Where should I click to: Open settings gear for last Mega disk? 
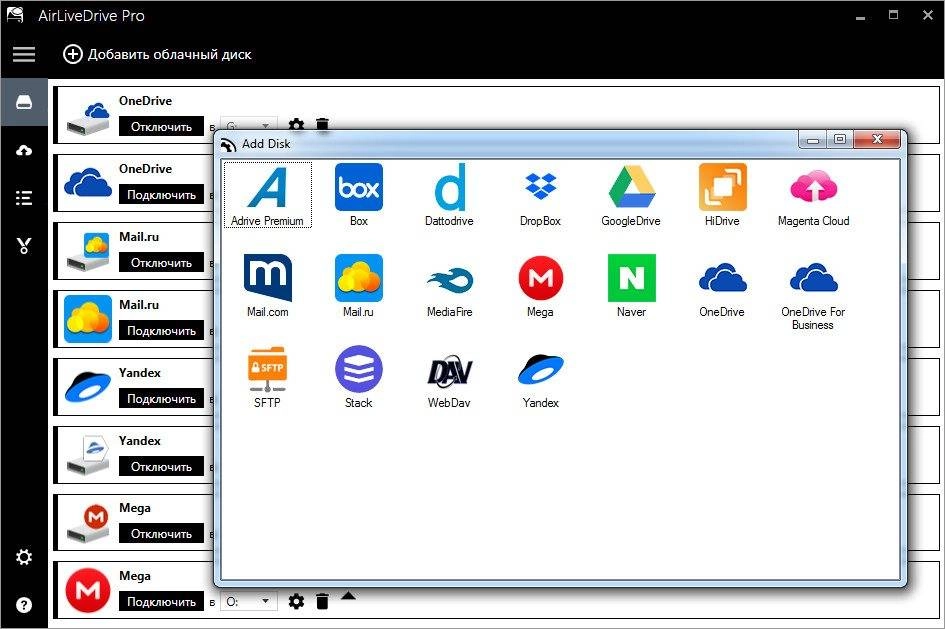point(296,601)
